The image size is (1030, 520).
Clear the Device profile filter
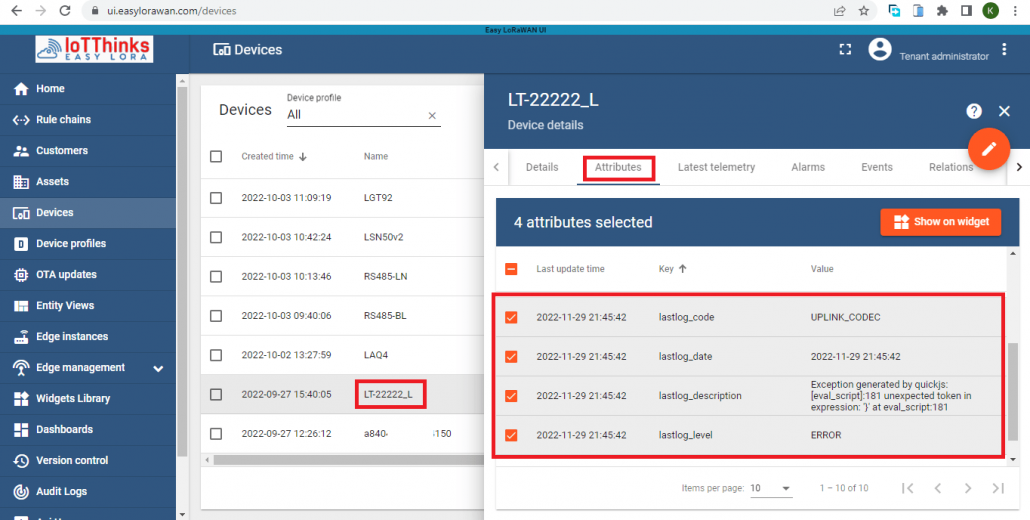click(432, 116)
